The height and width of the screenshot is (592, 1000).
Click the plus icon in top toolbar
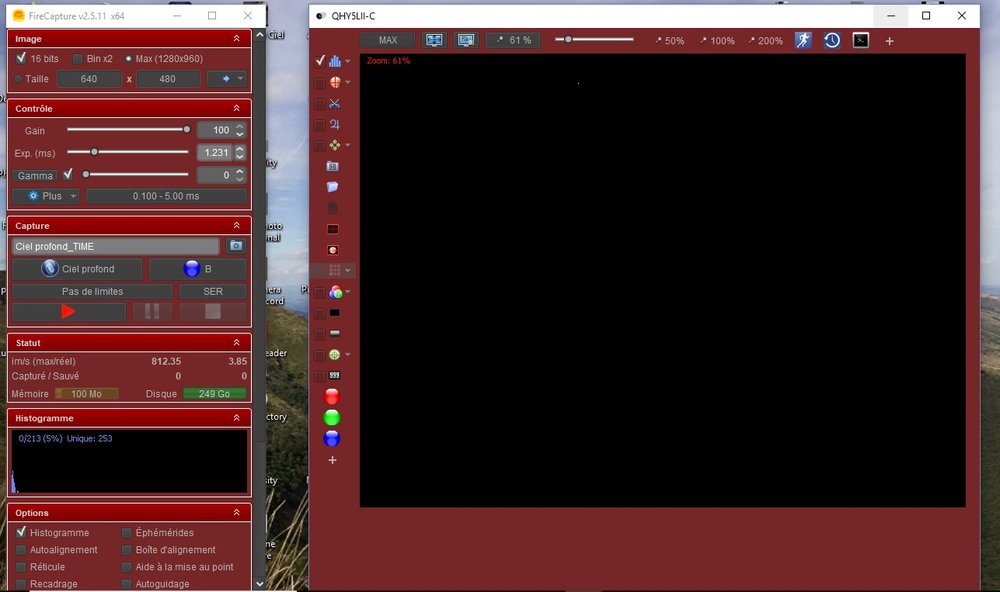(889, 41)
